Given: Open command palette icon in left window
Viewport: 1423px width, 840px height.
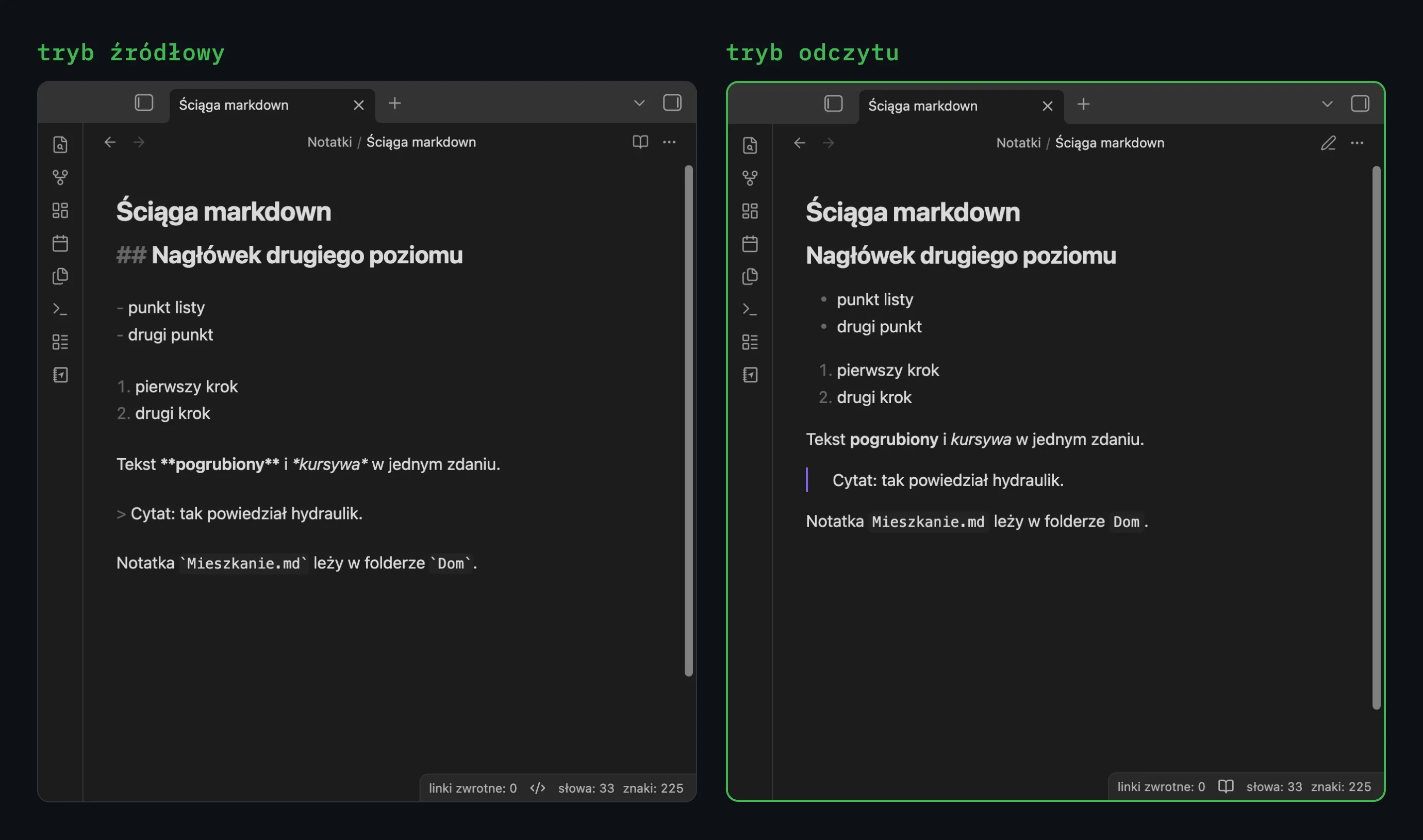Looking at the screenshot, I should [60, 309].
